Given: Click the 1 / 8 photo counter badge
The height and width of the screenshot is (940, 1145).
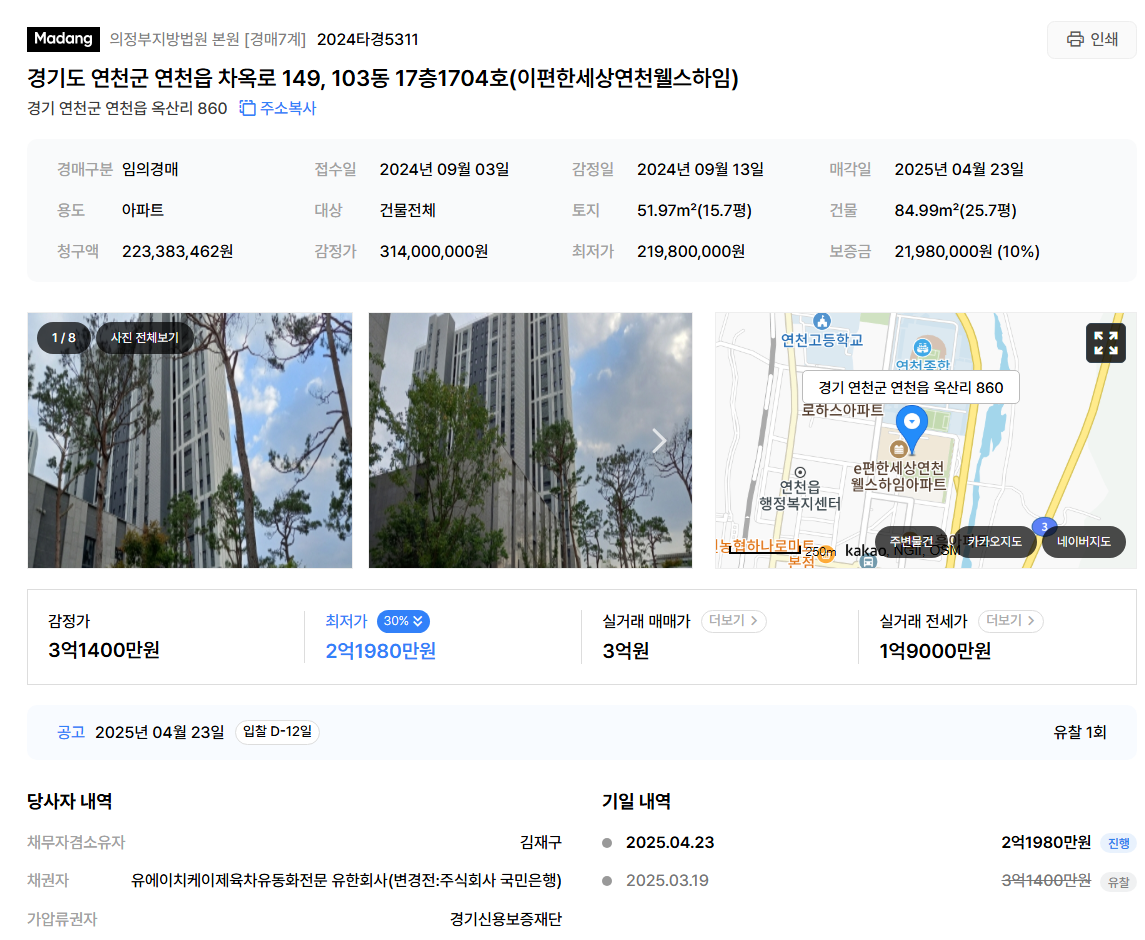Looking at the screenshot, I should coord(64,337).
